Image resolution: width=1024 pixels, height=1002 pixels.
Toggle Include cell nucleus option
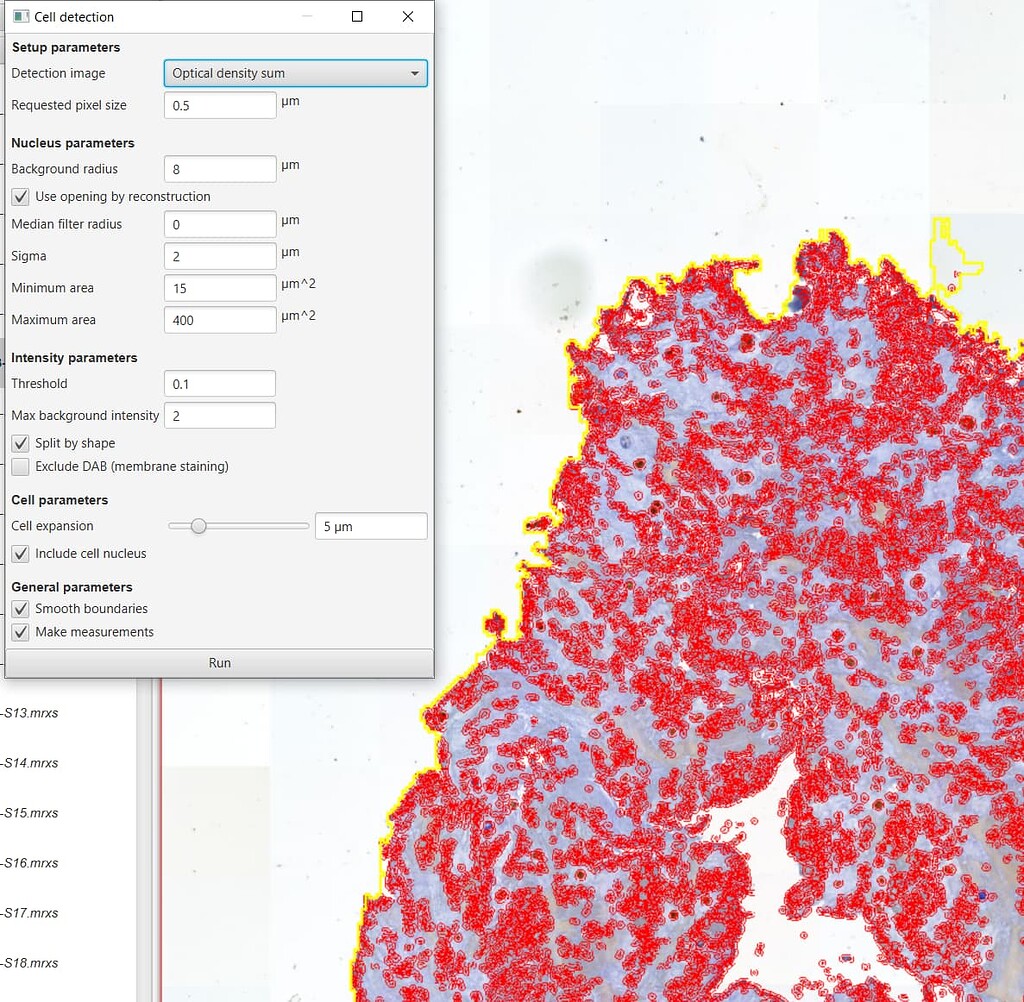pos(20,553)
